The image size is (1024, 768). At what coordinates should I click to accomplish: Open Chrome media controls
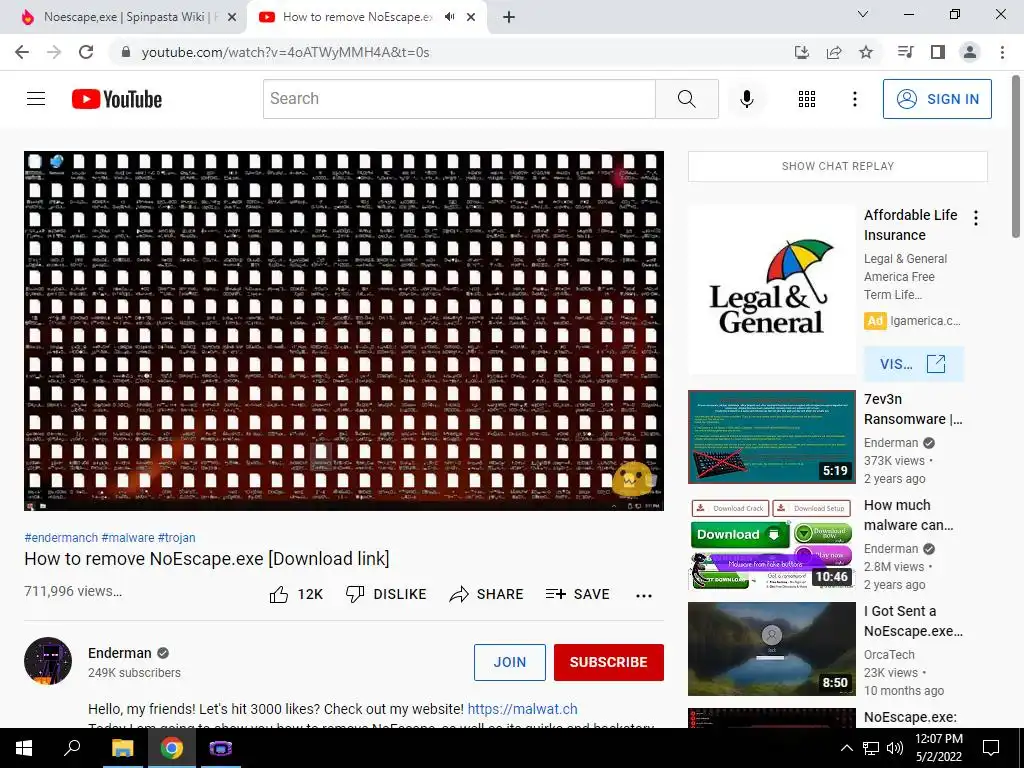point(905,52)
